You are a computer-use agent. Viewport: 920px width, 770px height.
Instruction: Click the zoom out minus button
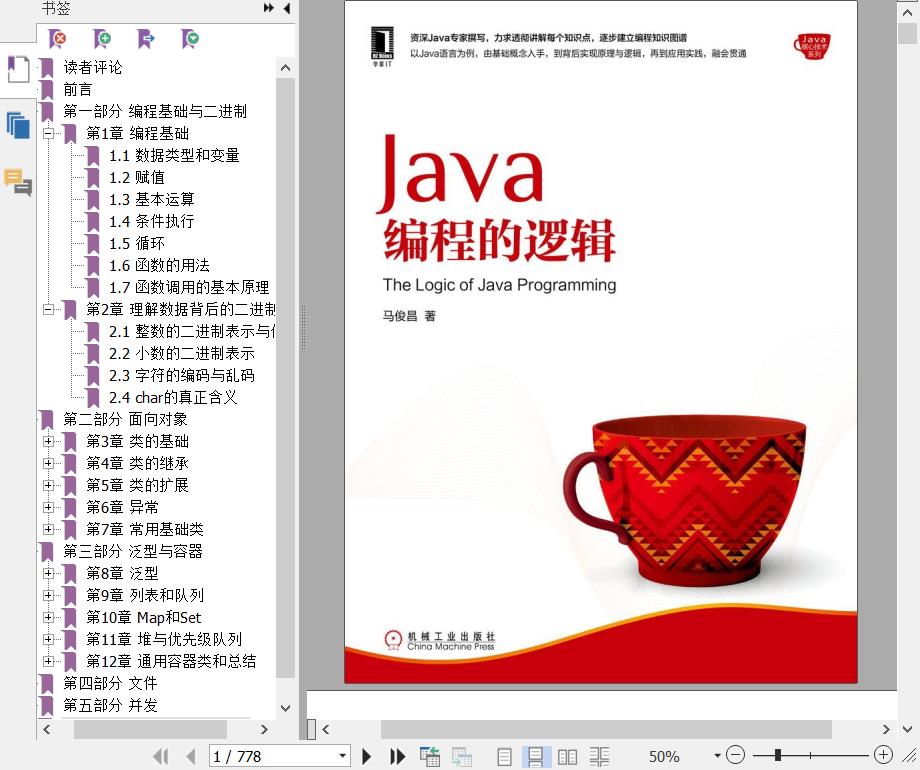click(x=735, y=755)
